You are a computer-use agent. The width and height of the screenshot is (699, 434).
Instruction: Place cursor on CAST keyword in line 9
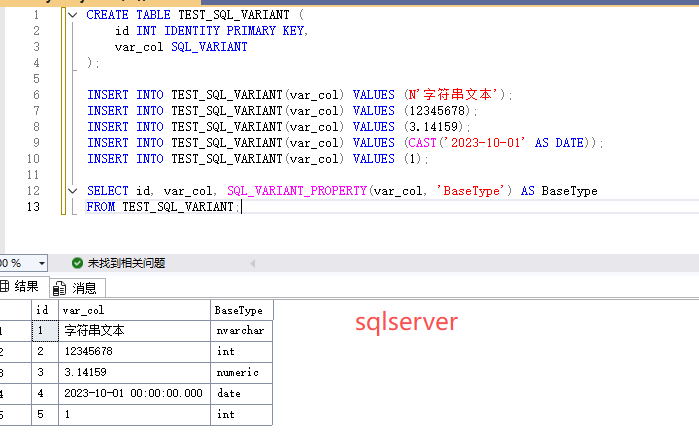422,143
